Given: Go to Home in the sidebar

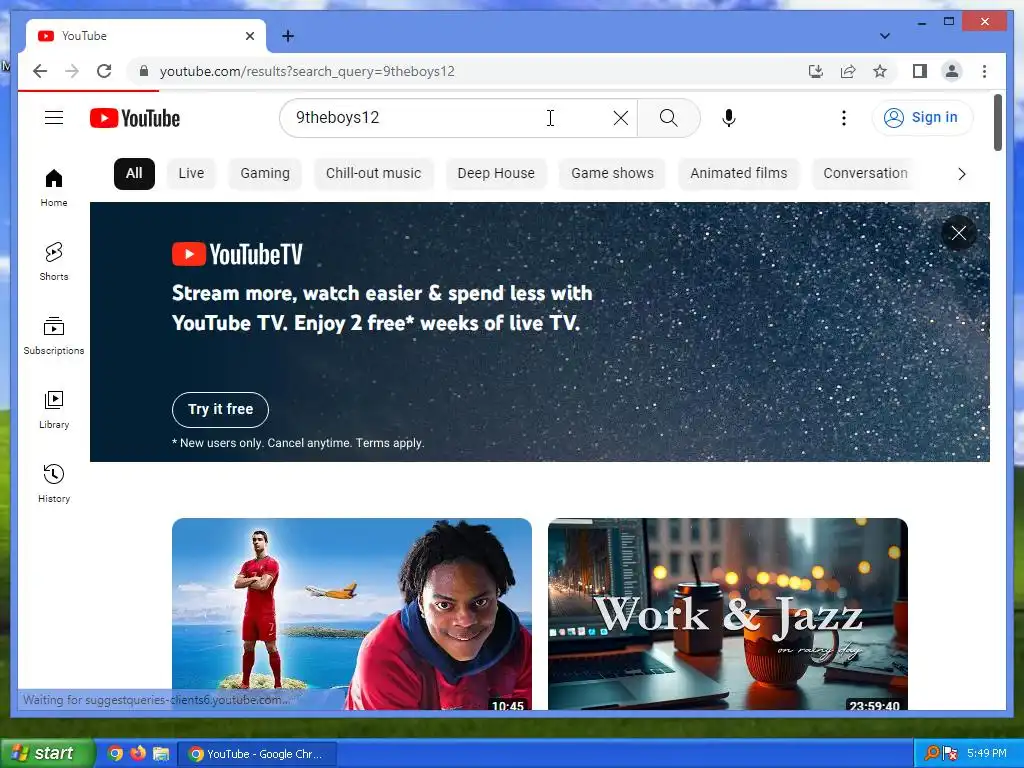Looking at the screenshot, I should 54,188.
